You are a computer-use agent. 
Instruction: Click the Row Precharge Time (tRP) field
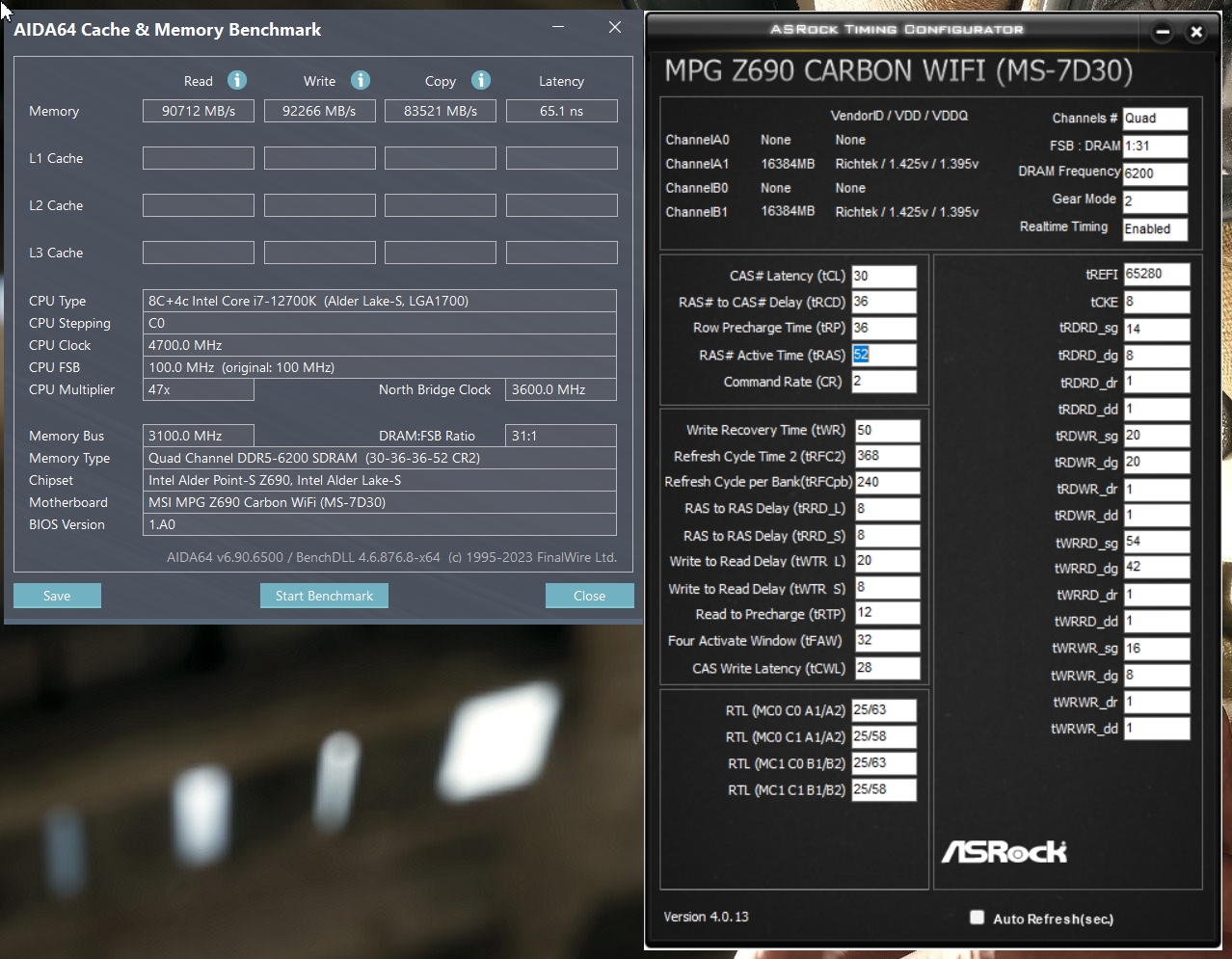884,328
